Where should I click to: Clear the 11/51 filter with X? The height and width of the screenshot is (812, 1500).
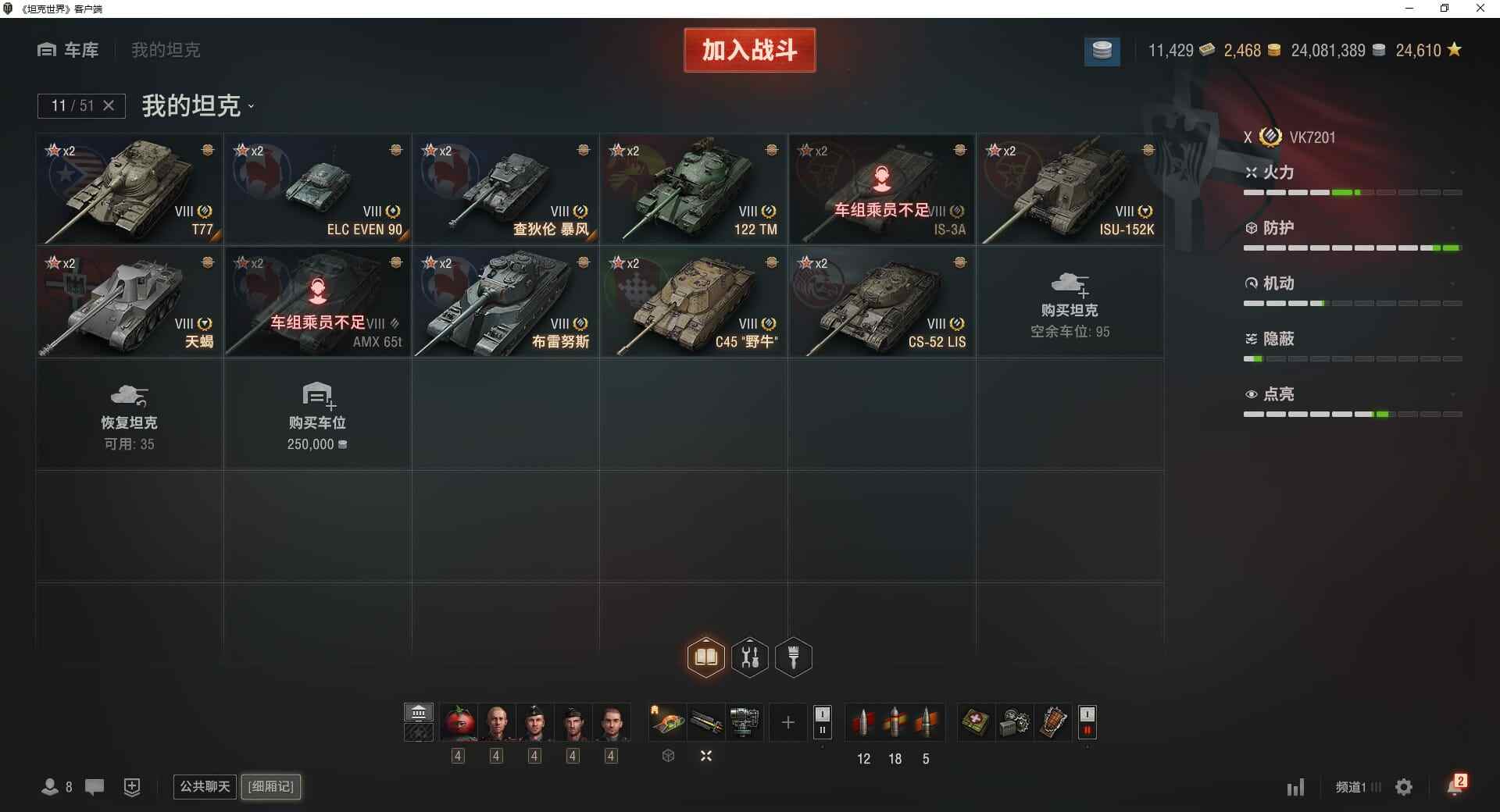(x=109, y=105)
